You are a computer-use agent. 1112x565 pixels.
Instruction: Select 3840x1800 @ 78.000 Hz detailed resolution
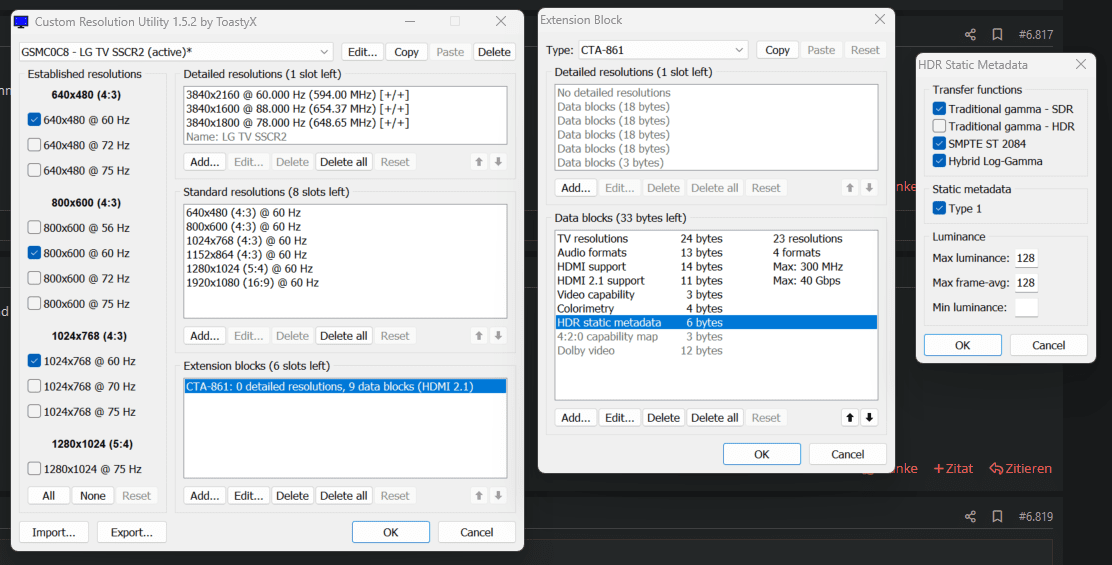point(345,123)
